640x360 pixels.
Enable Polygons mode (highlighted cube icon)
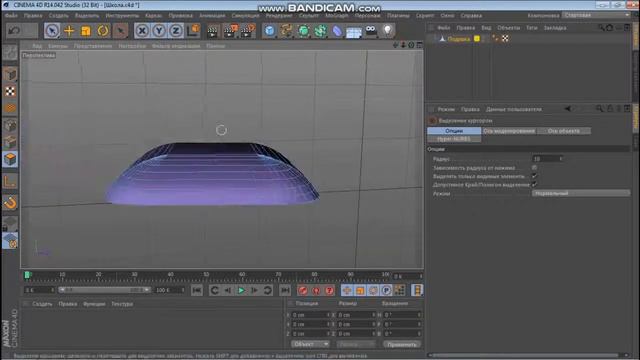coord(10,159)
